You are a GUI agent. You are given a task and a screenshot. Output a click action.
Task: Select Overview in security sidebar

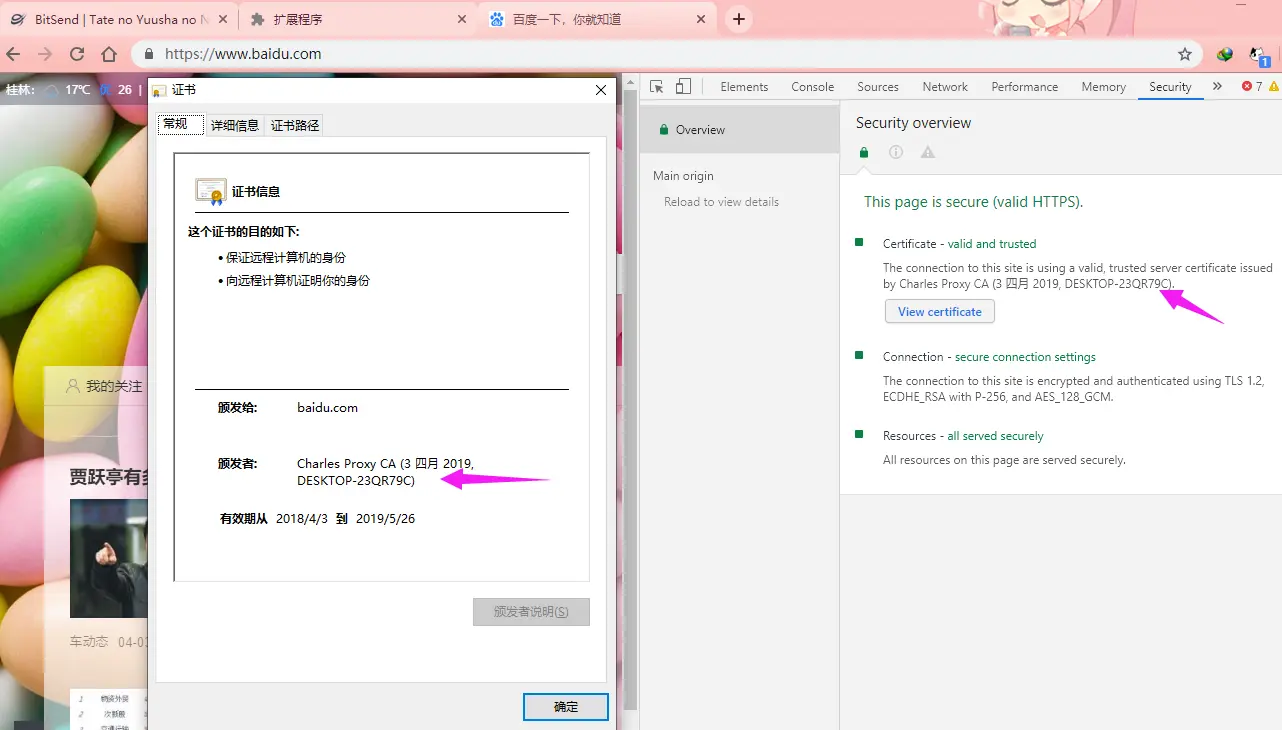pos(739,130)
